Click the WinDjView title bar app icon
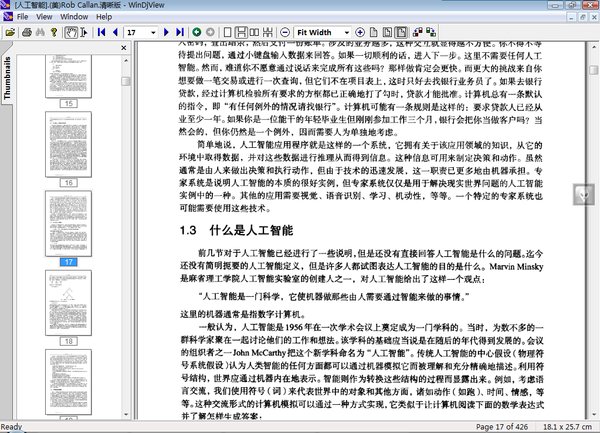The width and height of the screenshot is (600, 433). click(x=5, y=5)
